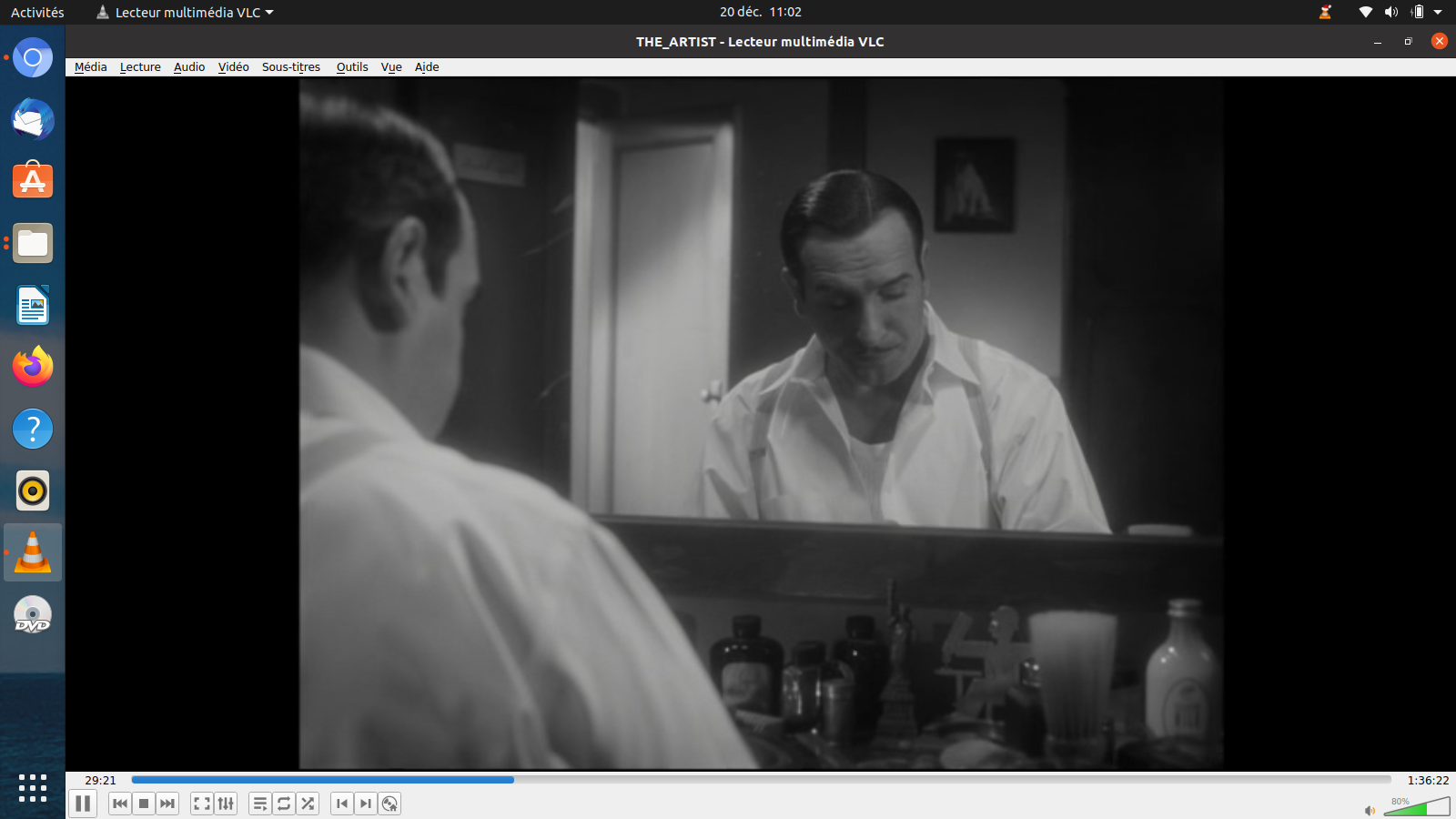The width and height of the screenshot is (1456, 819).
Task: Stop the movie playback
Action: 144,804
